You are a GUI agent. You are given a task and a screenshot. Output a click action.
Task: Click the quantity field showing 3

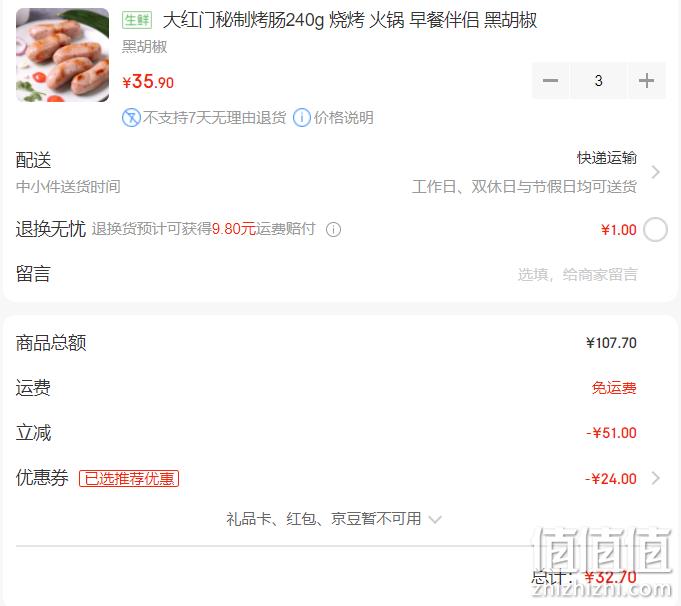click(x=598, y=80)
